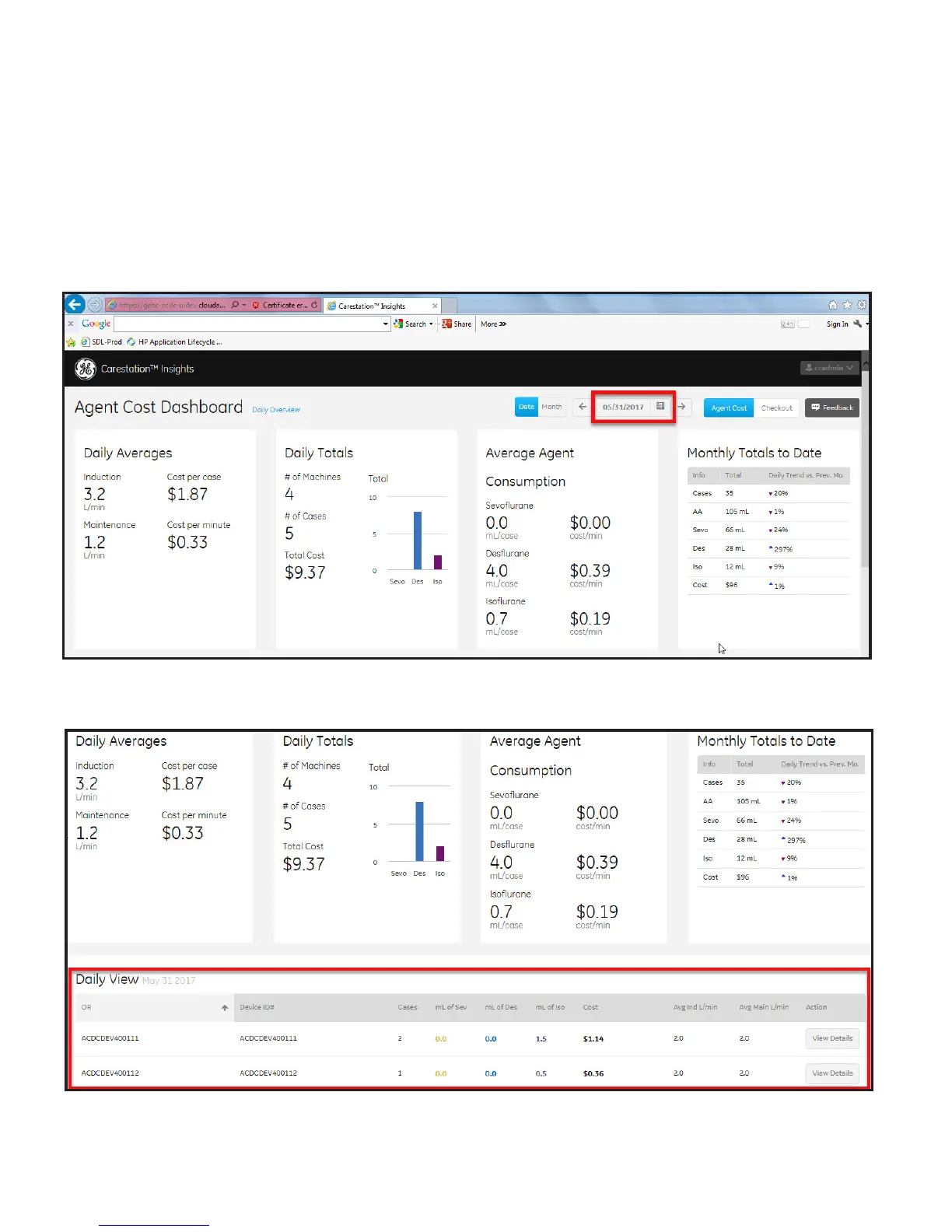Expand the Google toolbar More menu
Image resolution: width=952 pixels, height=1232 pixels.
point(493,324)
